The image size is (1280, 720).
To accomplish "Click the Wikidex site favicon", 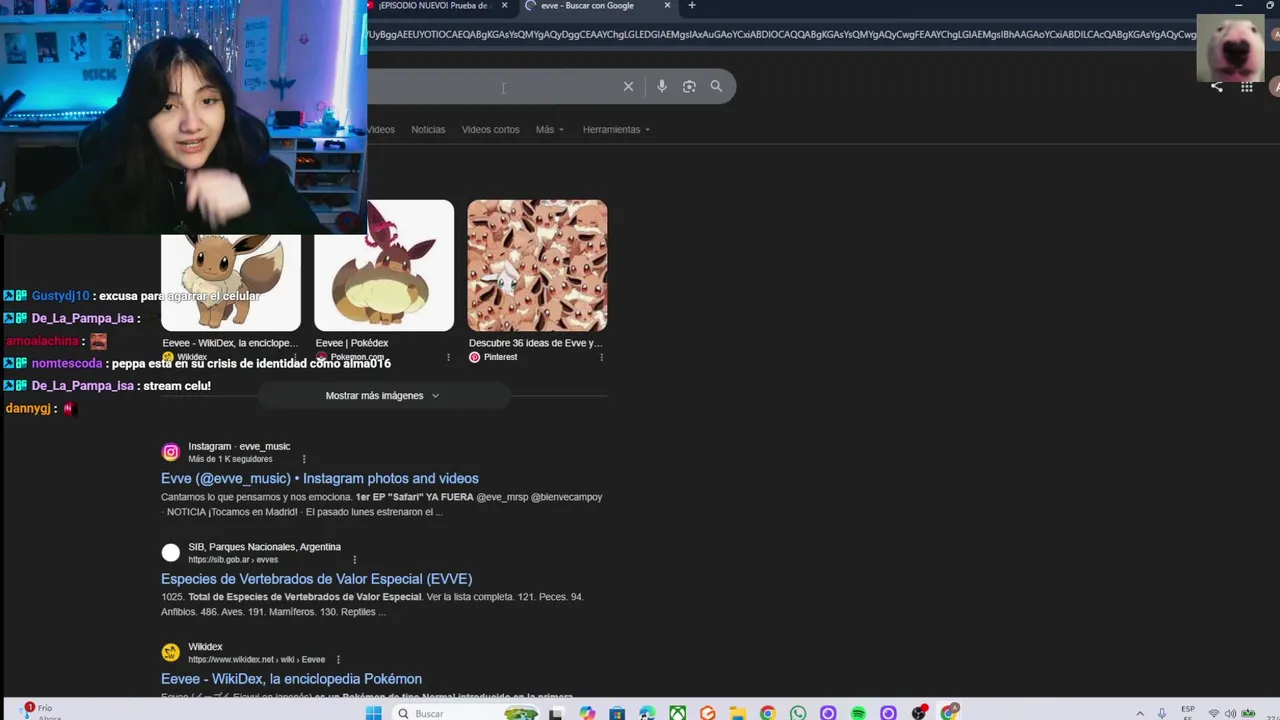I will tap(171, 652).
